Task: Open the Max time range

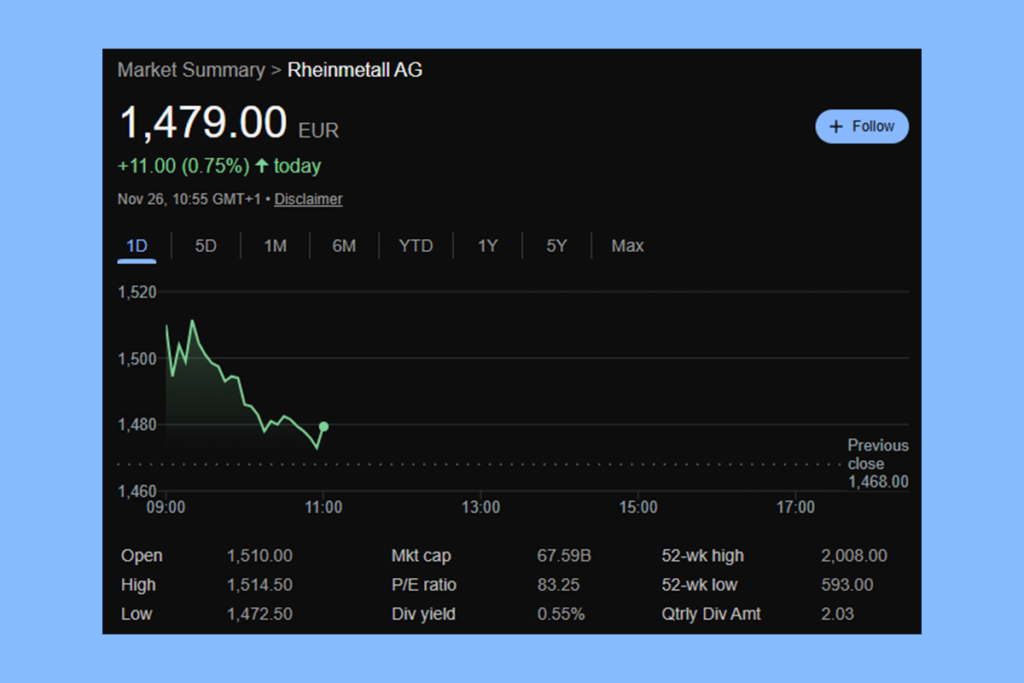Action: 627,245
